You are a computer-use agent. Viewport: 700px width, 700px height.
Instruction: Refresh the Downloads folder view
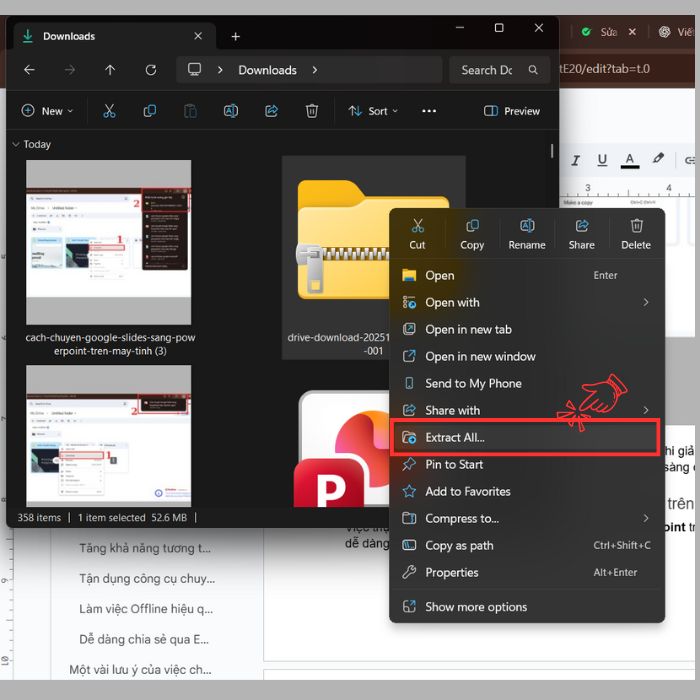[x=151, y=70]
